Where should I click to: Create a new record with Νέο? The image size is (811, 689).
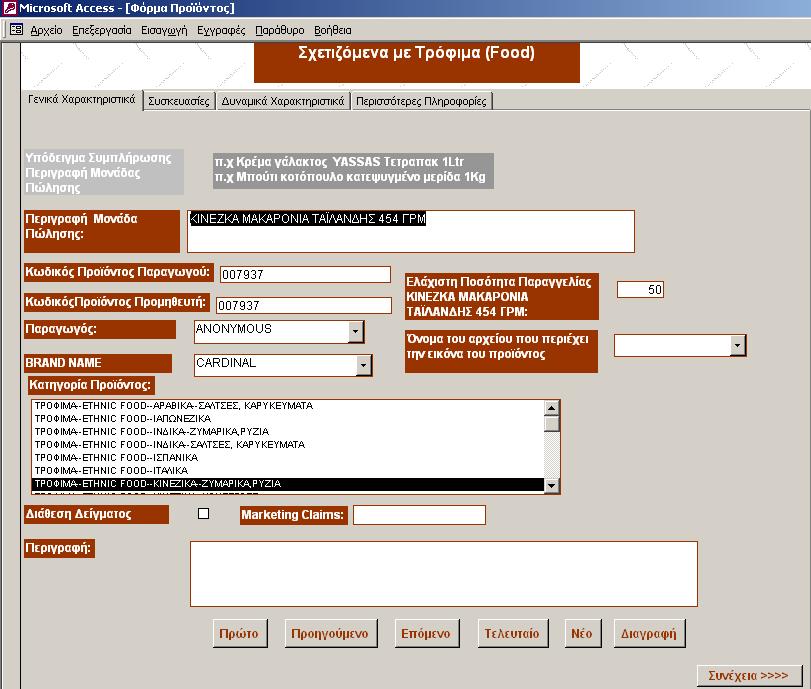(583, 633)
